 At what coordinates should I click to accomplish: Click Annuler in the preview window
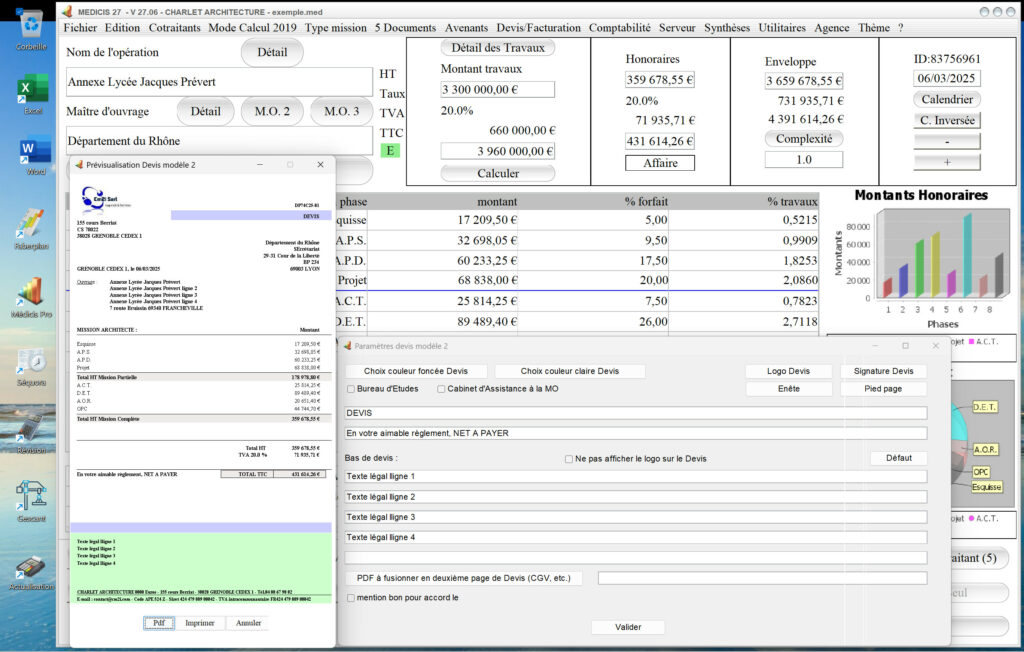click(248, 623)
